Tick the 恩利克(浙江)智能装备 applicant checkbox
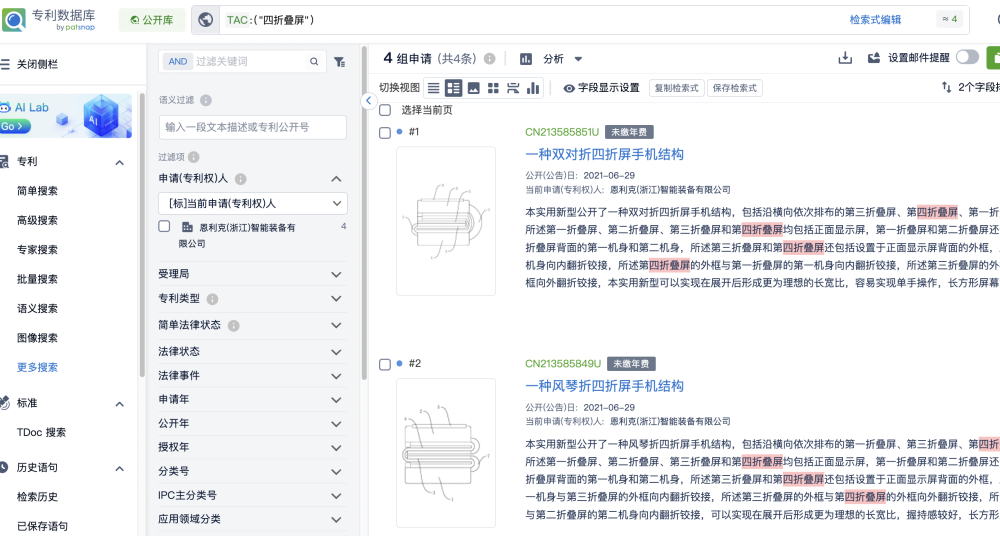The image size is (1000, 536). [165, 227]
